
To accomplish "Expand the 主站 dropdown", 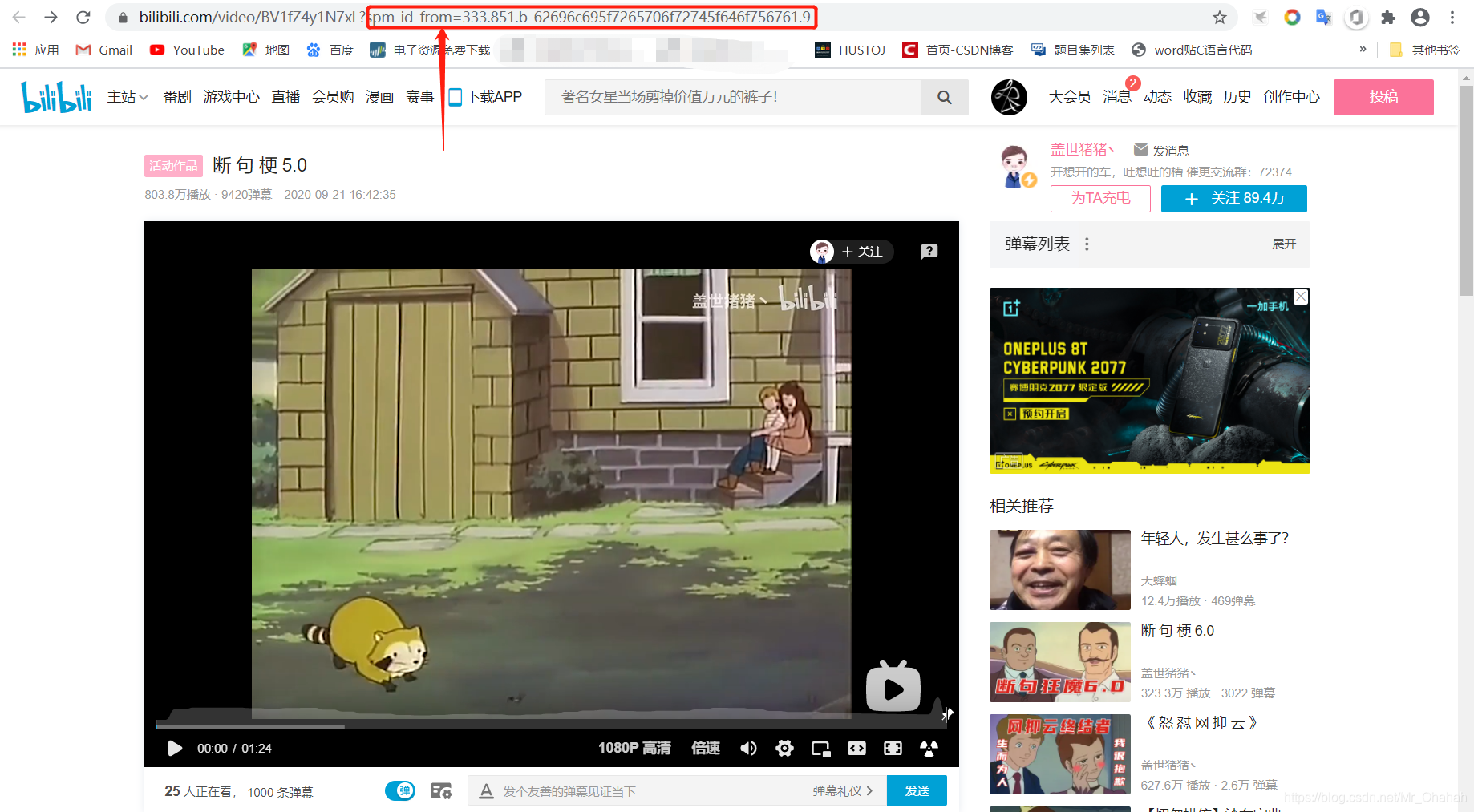I will tap(128, 97).
